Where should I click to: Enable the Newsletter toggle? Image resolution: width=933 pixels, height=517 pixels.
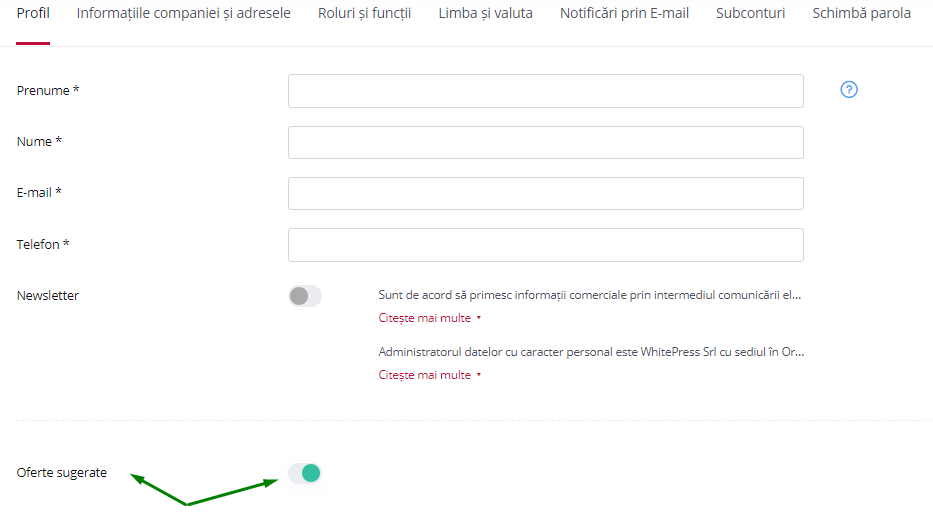pyautogui.click(x=305, y=296)
